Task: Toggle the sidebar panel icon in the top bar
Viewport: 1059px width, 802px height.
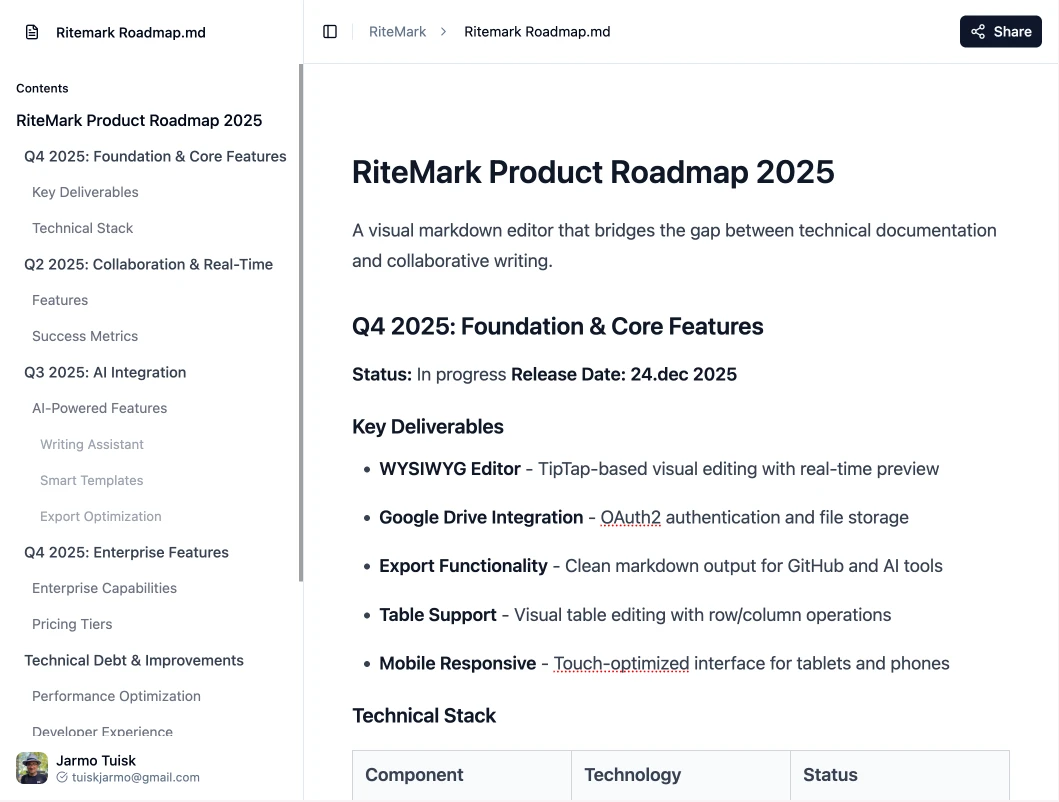Action: pyautogui.click(x=330, y=31)
